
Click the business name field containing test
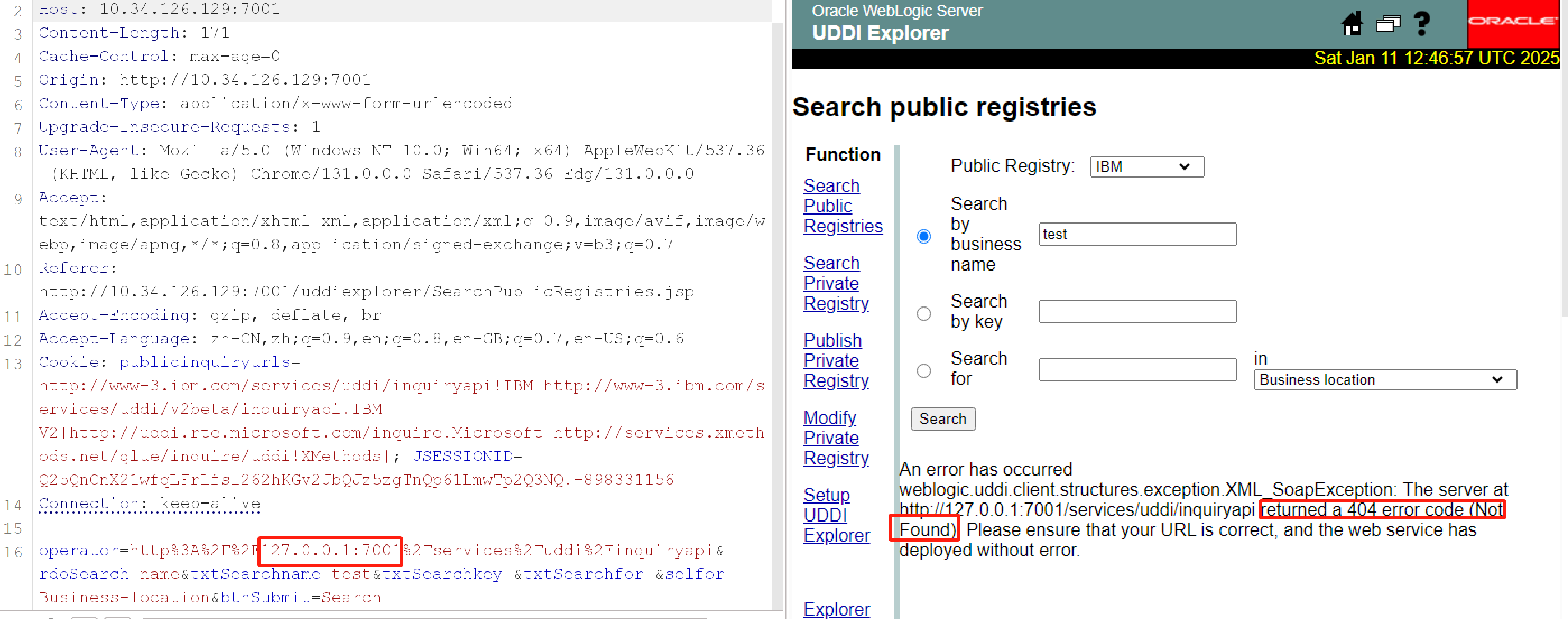(x=1137, y=234)
